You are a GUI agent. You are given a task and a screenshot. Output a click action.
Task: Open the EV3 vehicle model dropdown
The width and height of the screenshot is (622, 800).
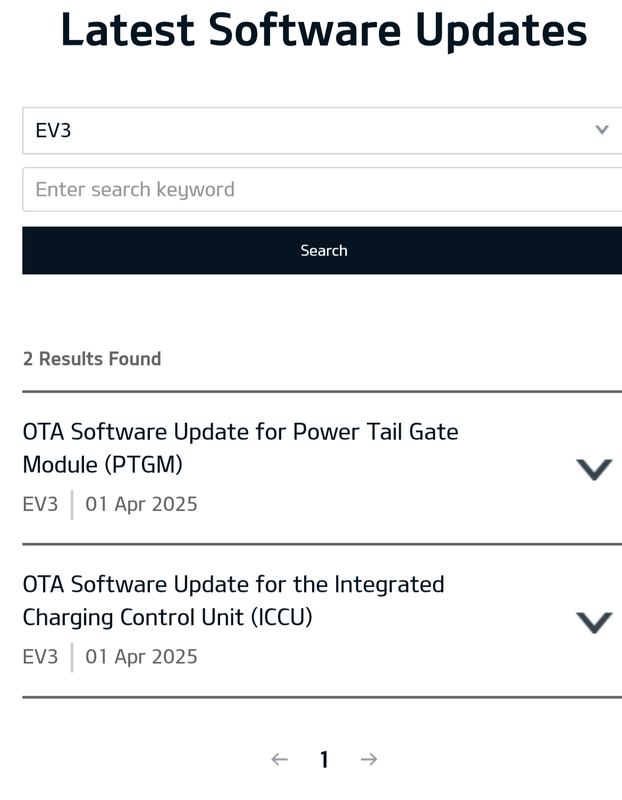pyautogui.click(x=320, y=130)
